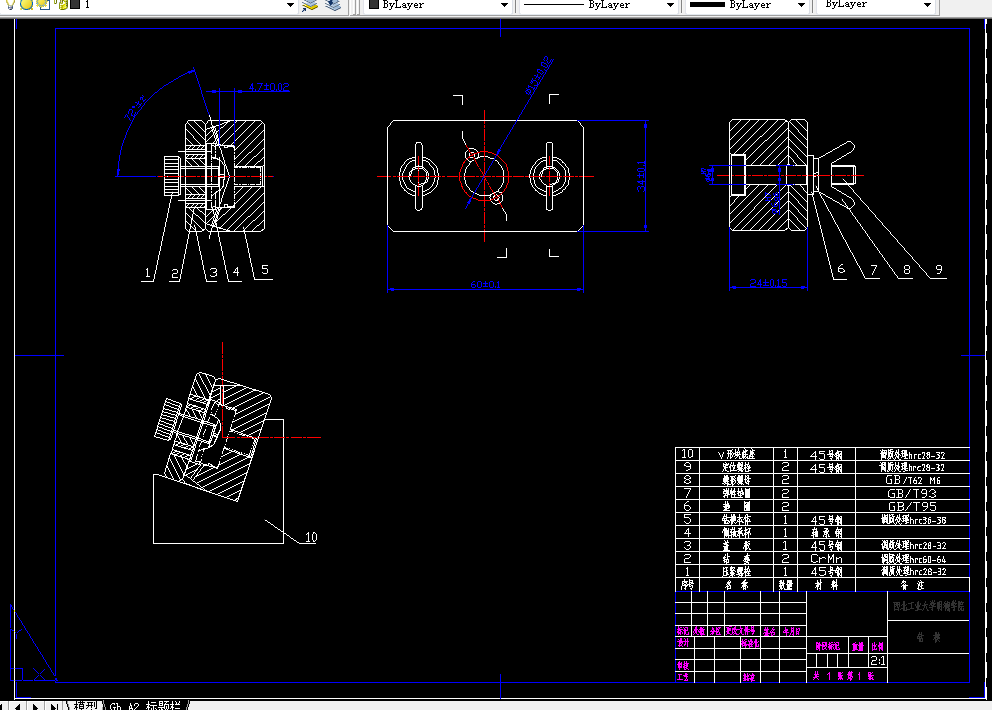
Task: Click the linetype preview line sample
Action: 554,5
